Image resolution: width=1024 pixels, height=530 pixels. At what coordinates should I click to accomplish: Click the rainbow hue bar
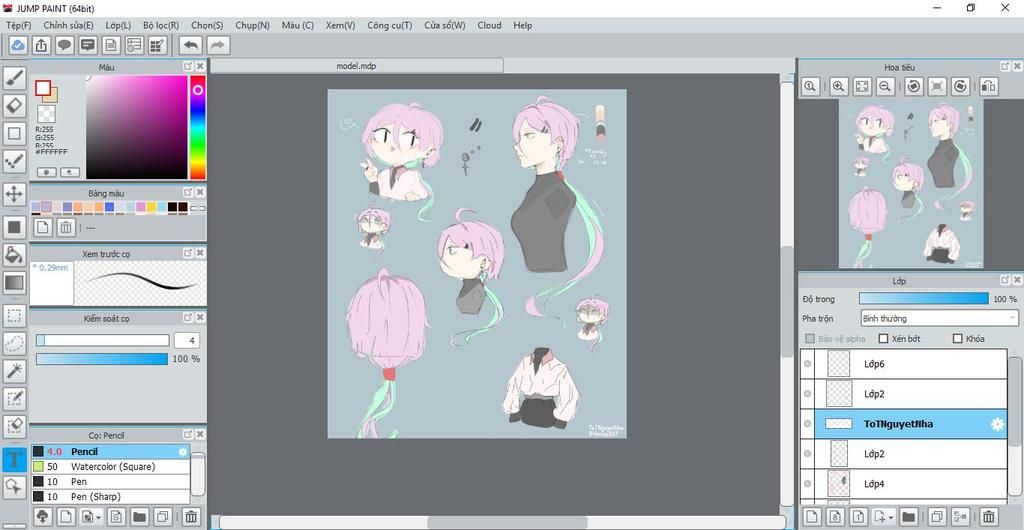[198, 127]
